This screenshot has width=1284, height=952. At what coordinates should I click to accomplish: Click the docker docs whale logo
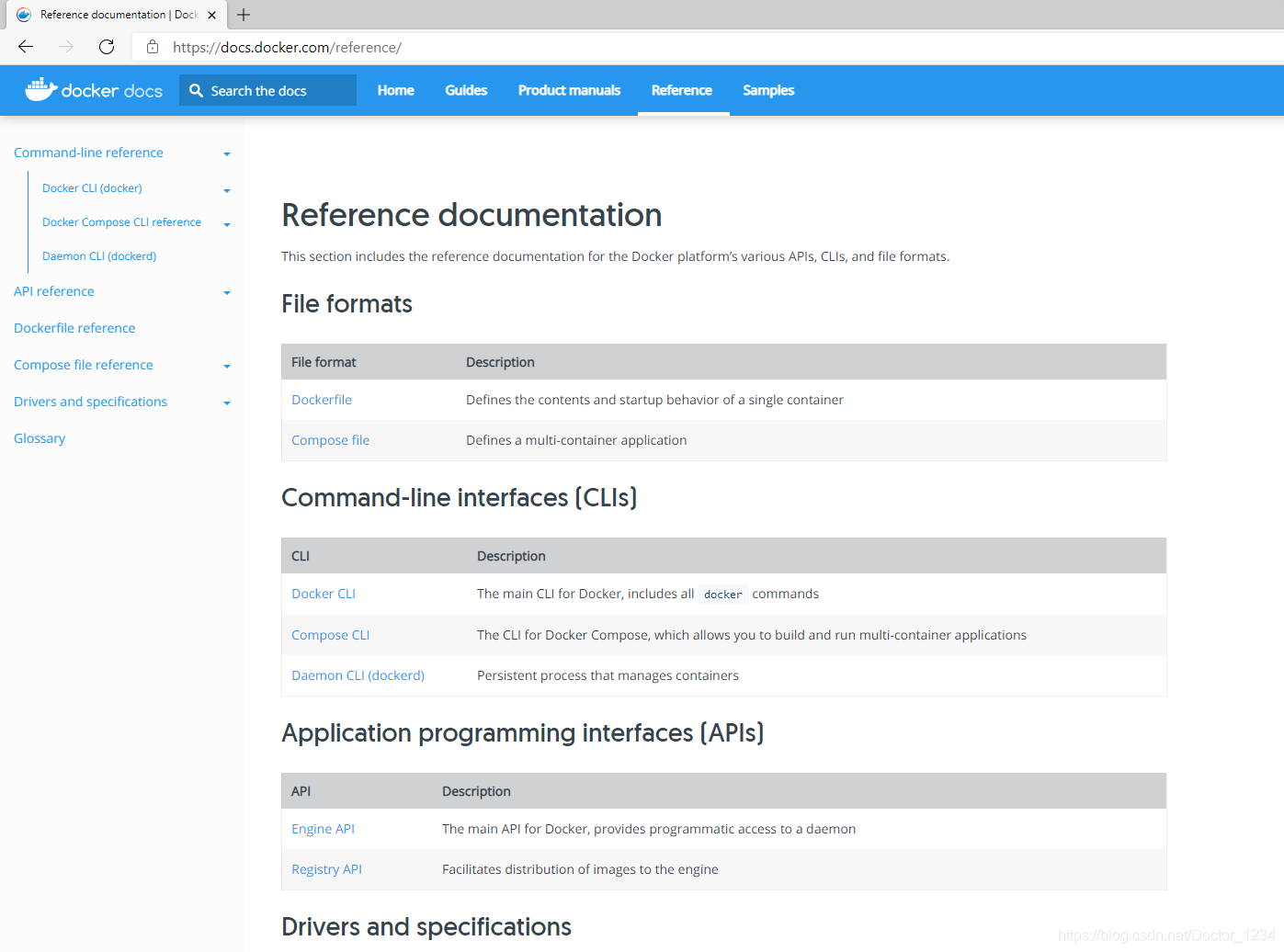pos(94,90)
